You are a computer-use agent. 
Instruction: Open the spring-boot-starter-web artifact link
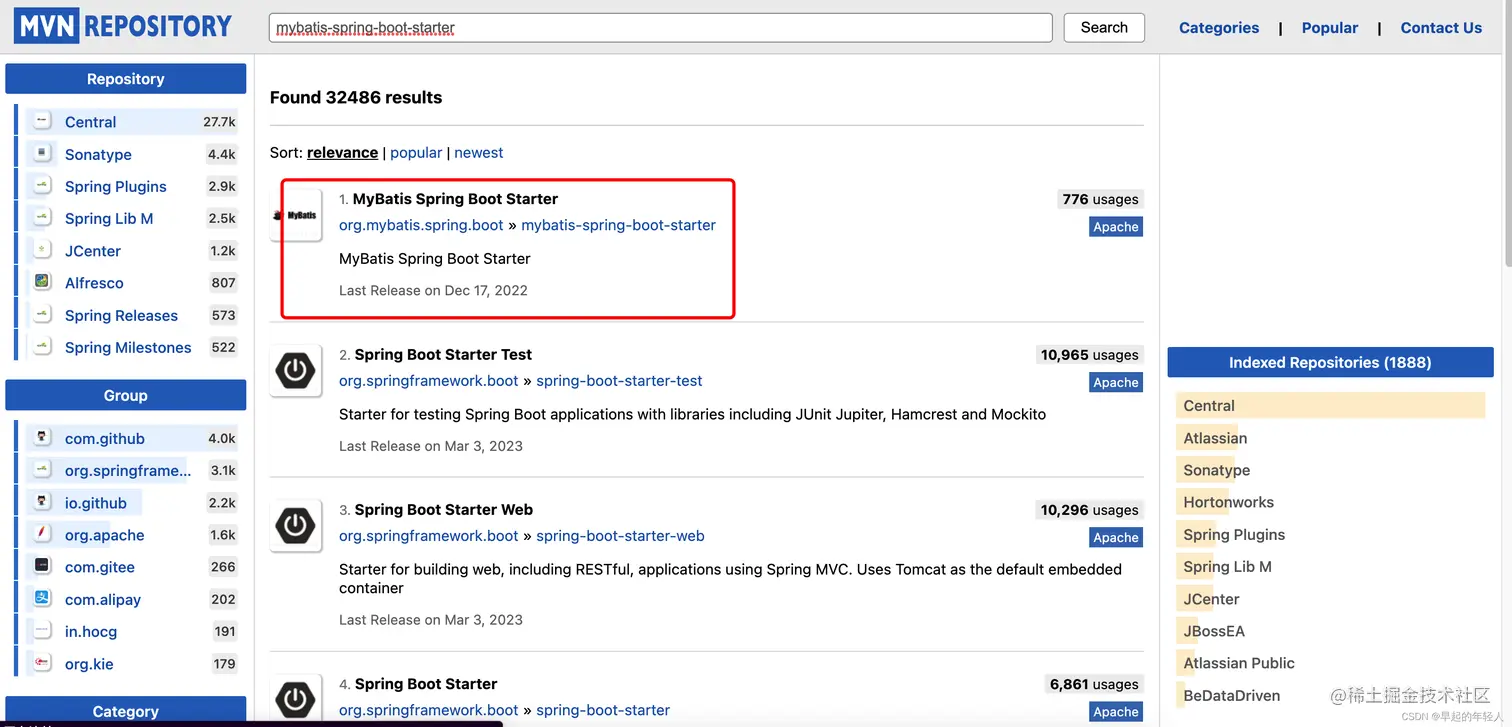[x=620, y=536]
